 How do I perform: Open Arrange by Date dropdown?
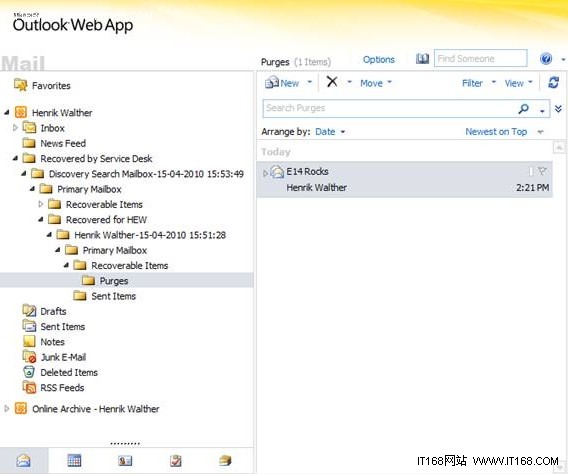click(330, 132)
